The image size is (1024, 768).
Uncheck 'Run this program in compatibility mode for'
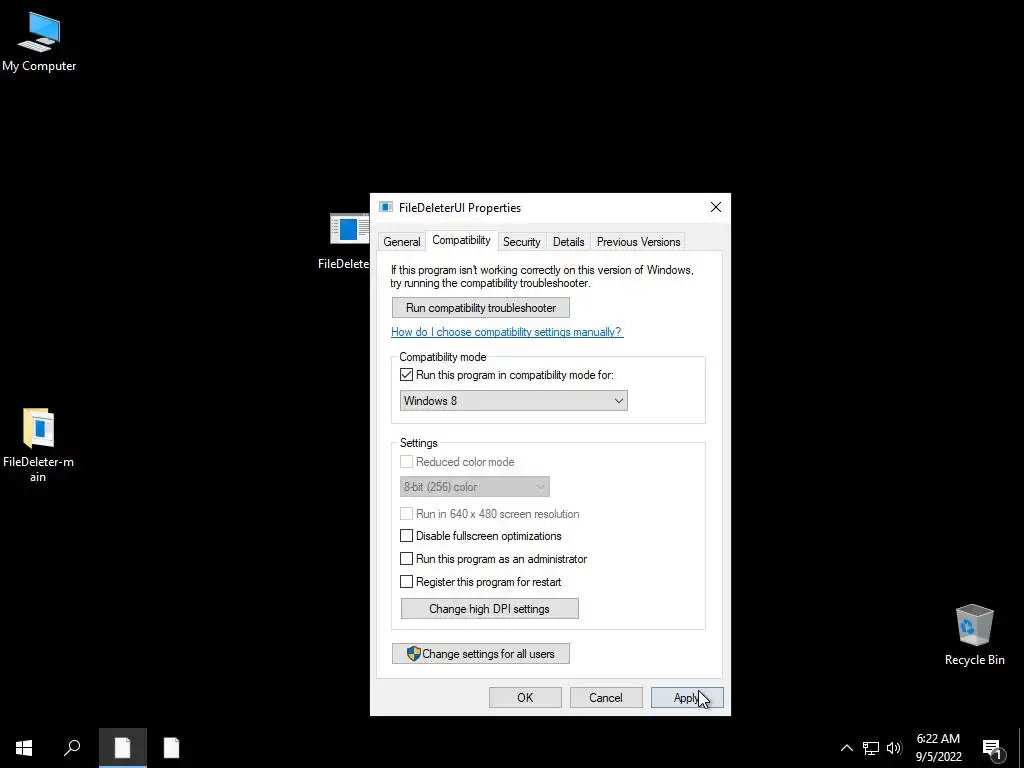point(406,375)
